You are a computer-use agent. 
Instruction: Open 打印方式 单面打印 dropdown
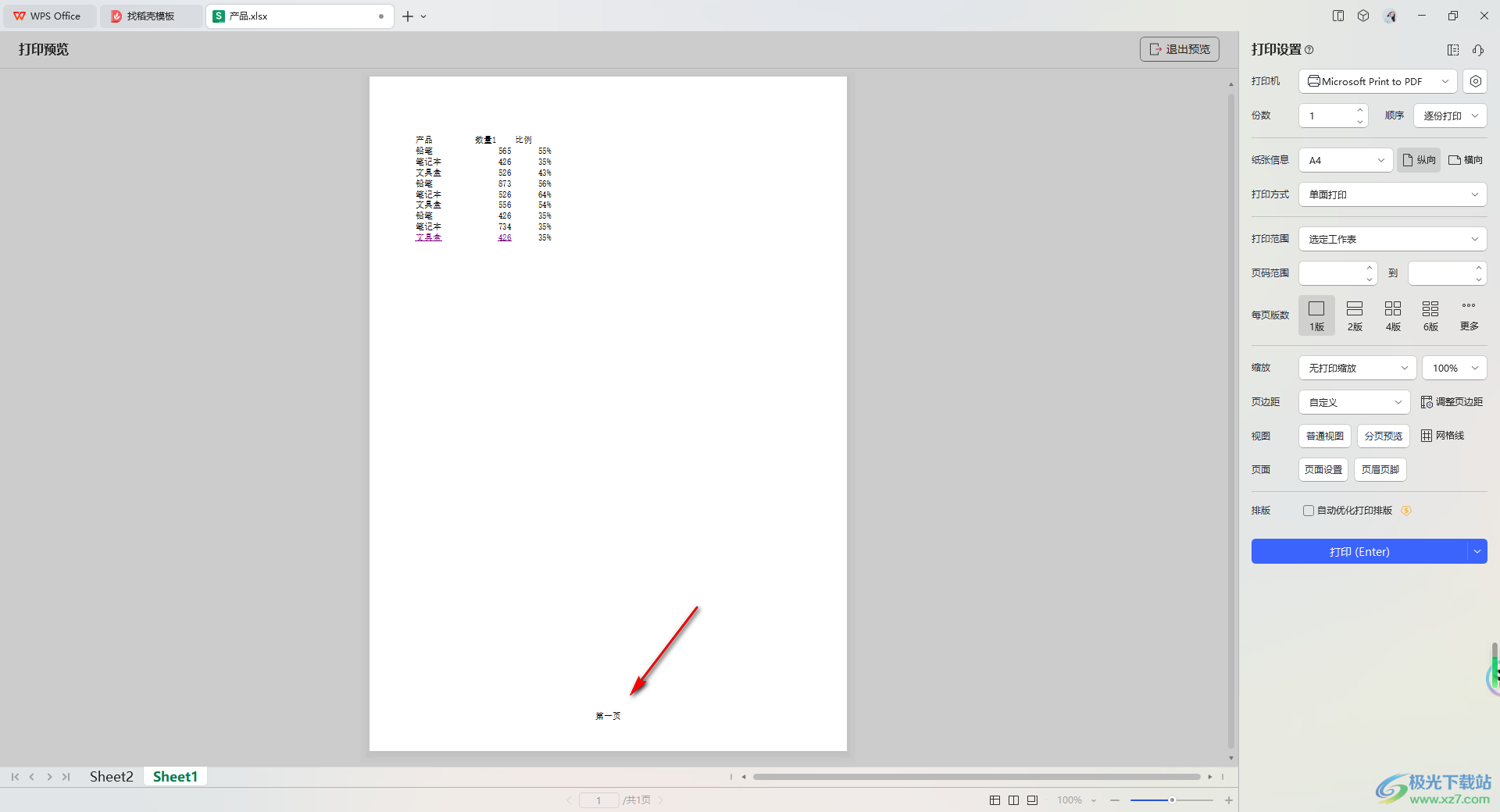[x=1392, y=194]
